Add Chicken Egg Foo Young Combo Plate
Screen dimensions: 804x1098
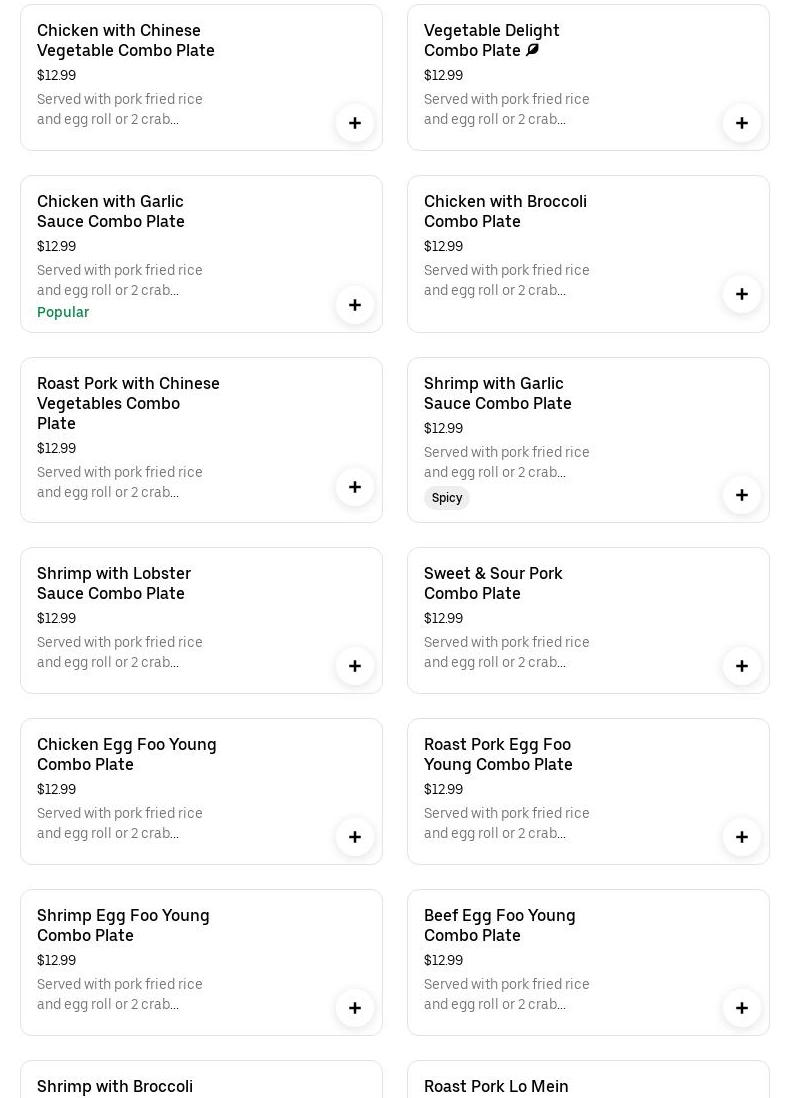[x=355, y=837]
